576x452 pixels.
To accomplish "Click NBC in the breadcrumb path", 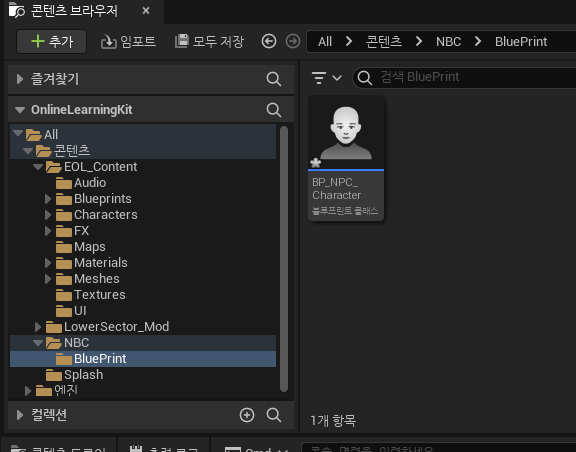I will [x=448, y=42].
